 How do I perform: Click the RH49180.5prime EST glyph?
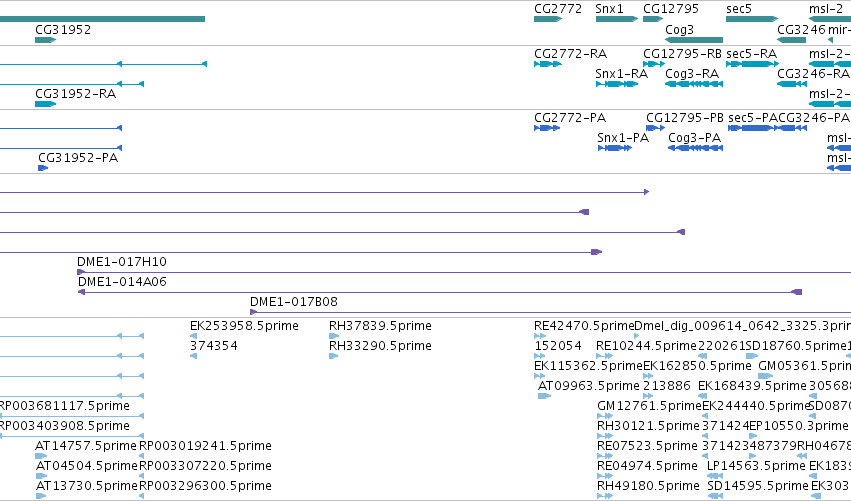(605, 496)
